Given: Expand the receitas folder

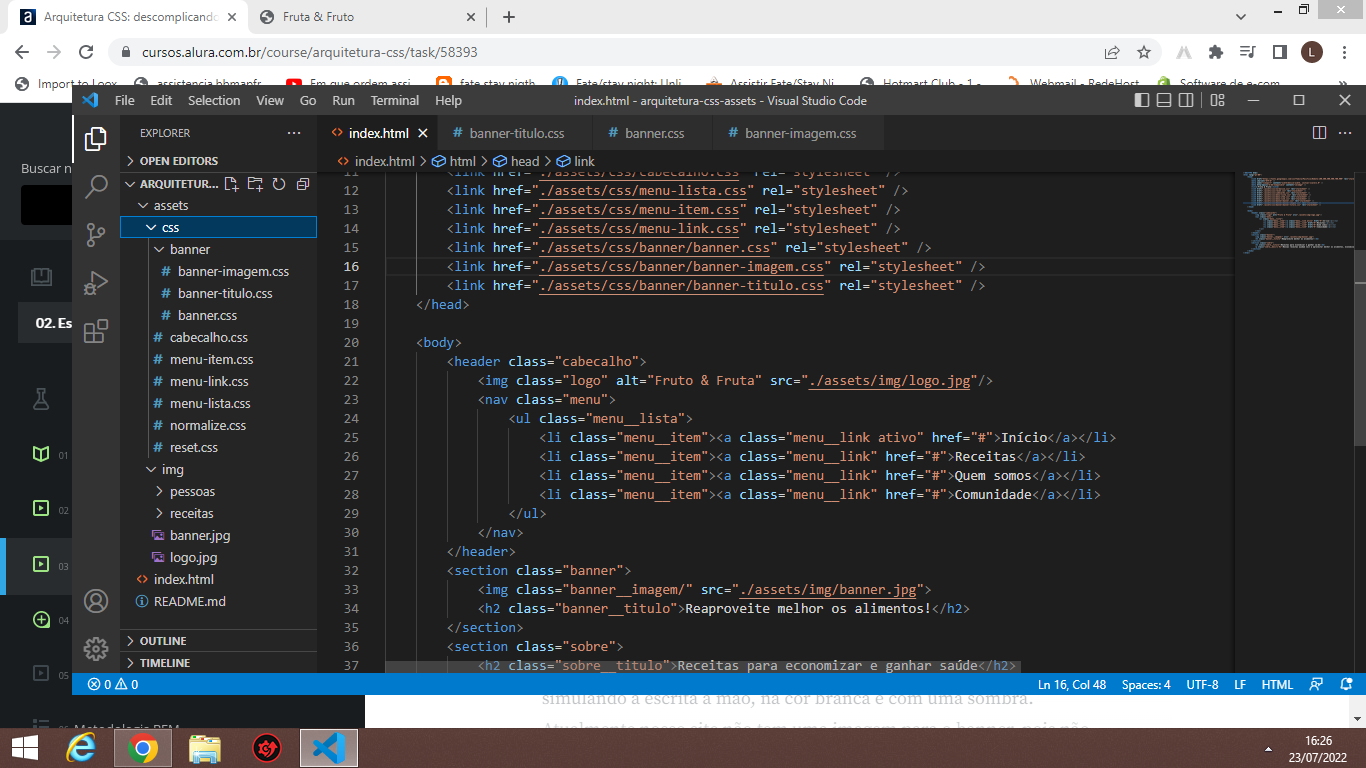Looking at the screenshot, I should [218, 513].
